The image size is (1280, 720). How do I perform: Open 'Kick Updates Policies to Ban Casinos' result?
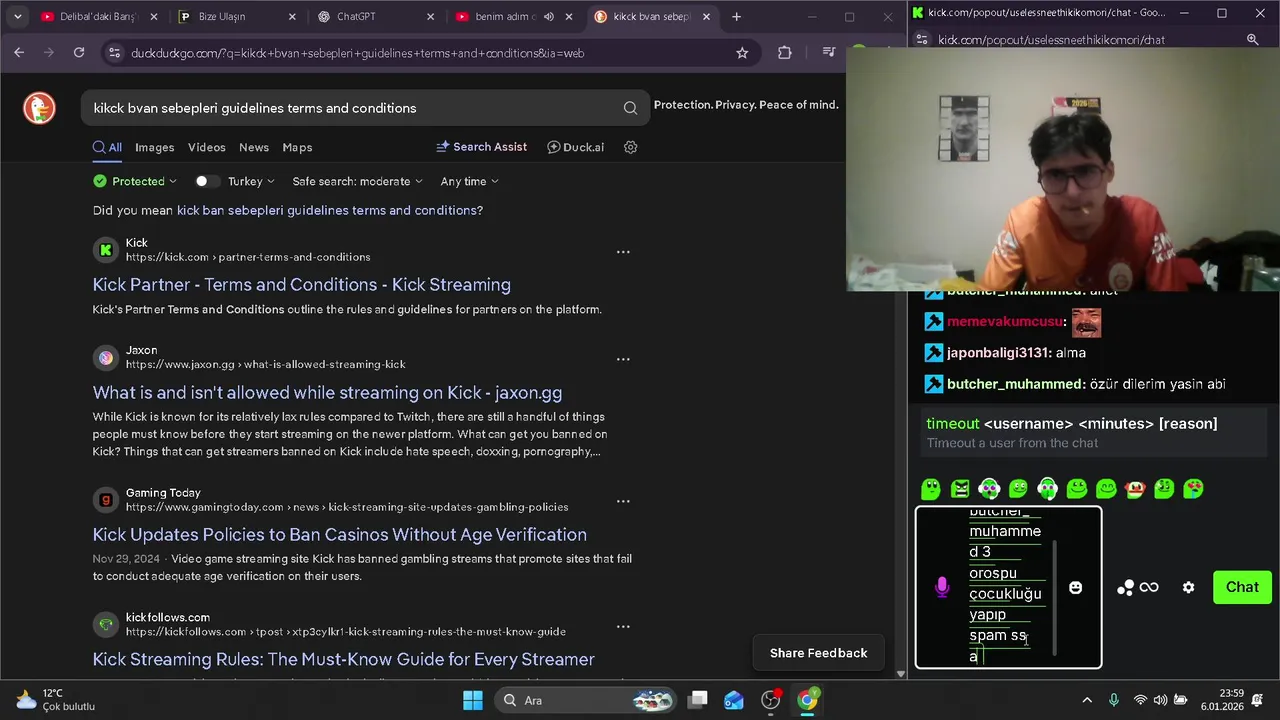(339, 535)
